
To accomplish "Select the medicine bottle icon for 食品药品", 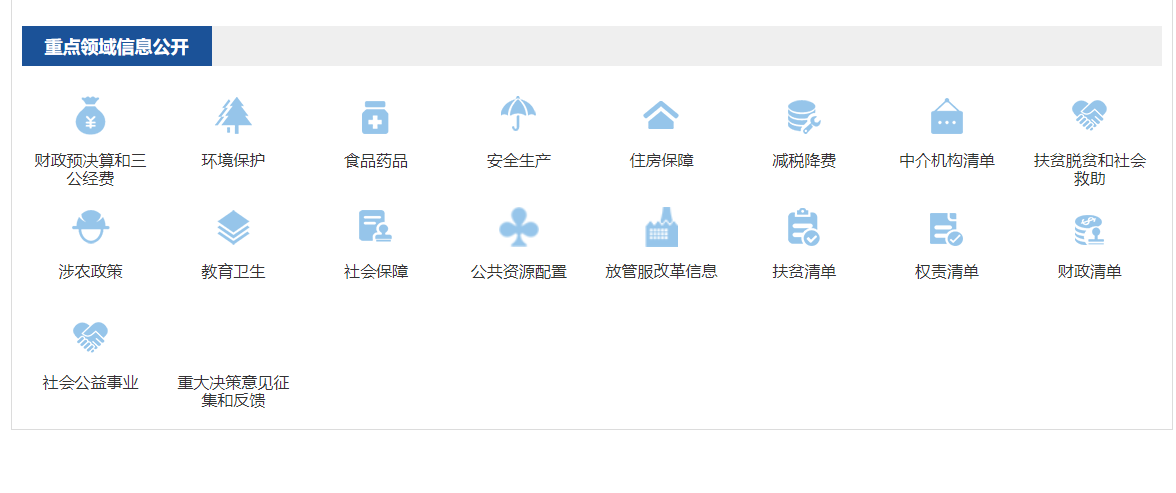I will click(x=376, y=117).
